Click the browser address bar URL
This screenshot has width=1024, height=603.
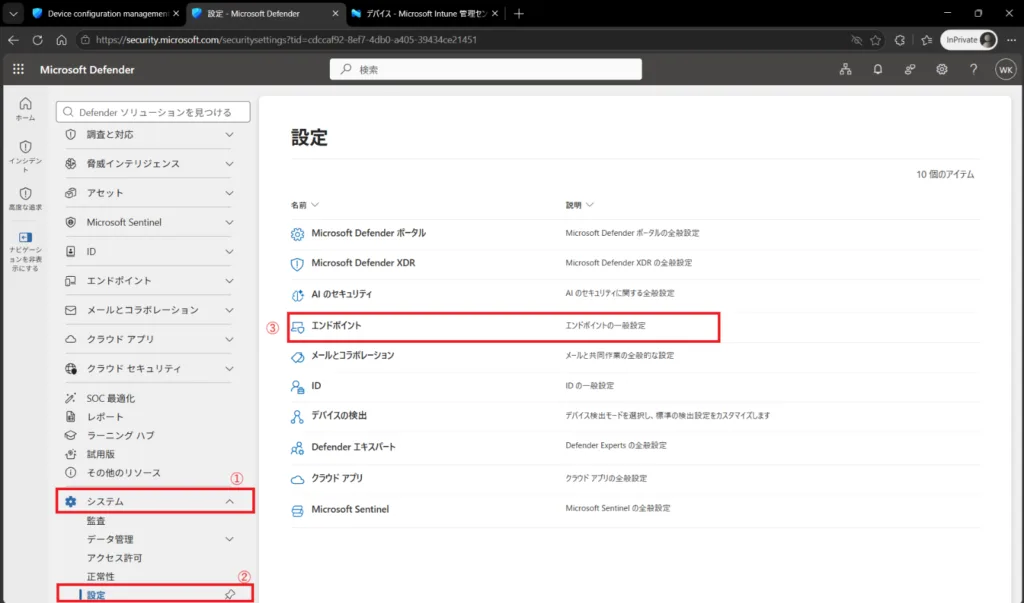[286, 40]
